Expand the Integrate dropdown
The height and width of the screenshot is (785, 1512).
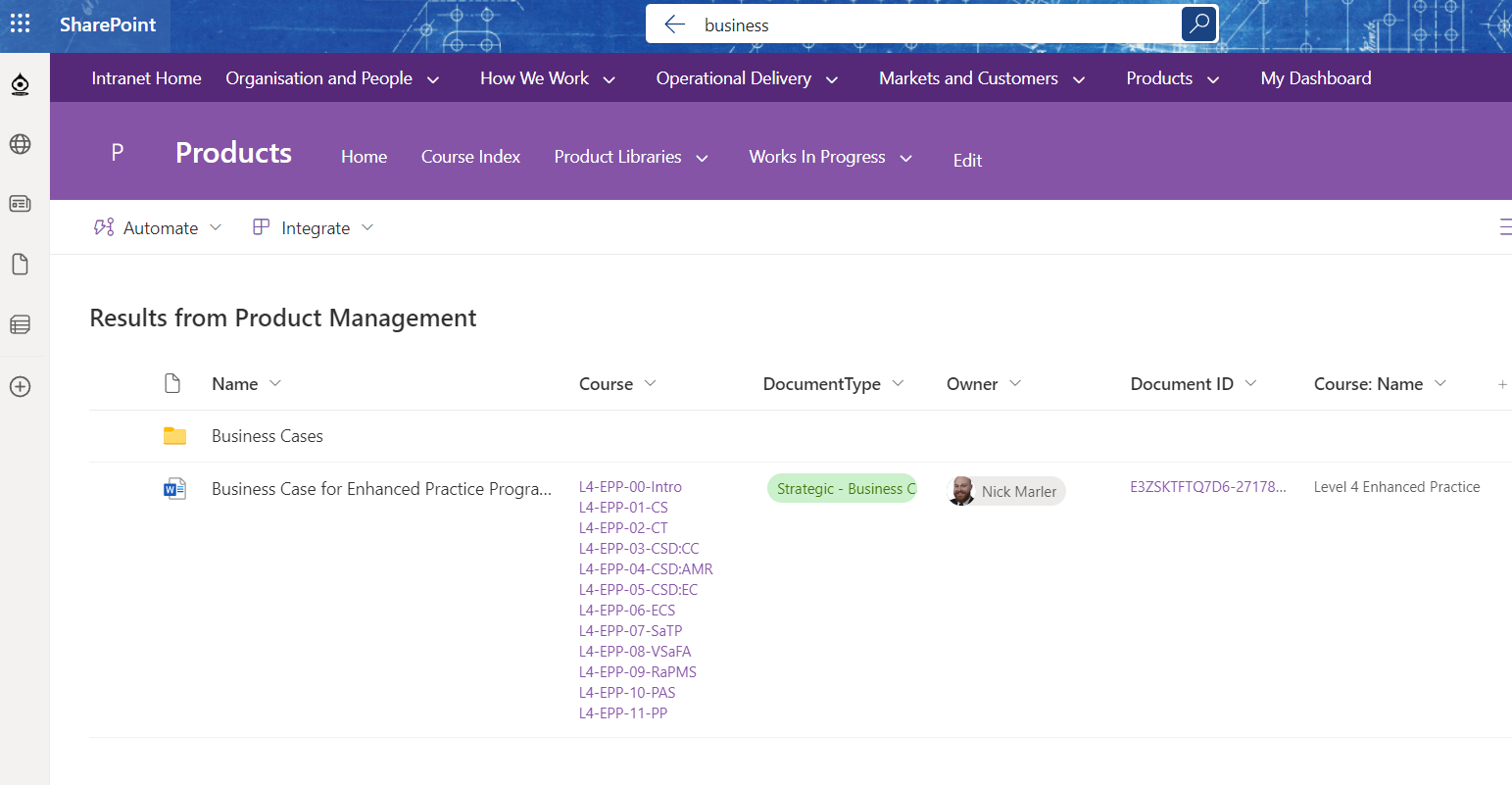314,228
